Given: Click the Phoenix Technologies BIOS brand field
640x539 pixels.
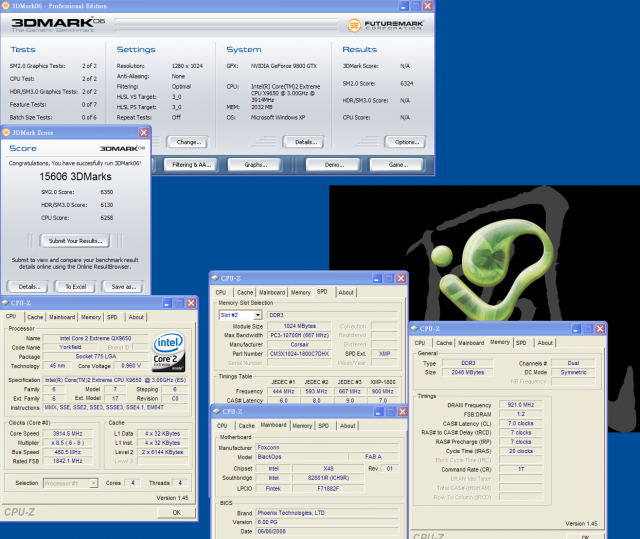Looking at the screenshot, I should 327,513.
